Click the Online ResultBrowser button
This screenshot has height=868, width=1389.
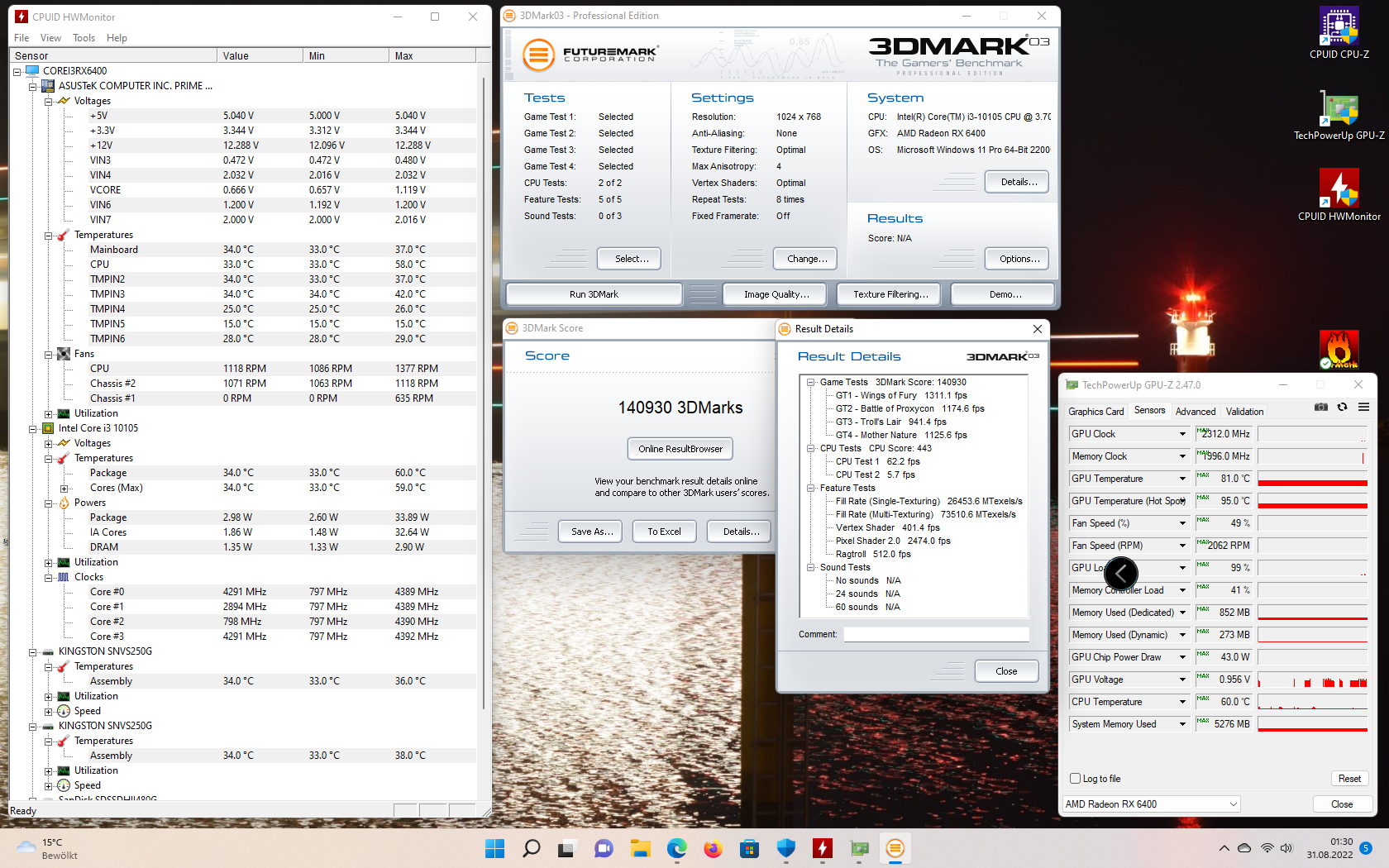(x=680, y=449)
